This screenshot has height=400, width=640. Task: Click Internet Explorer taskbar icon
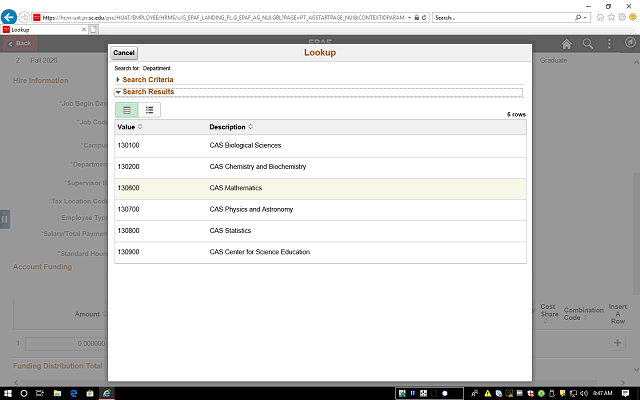point(107,393)
